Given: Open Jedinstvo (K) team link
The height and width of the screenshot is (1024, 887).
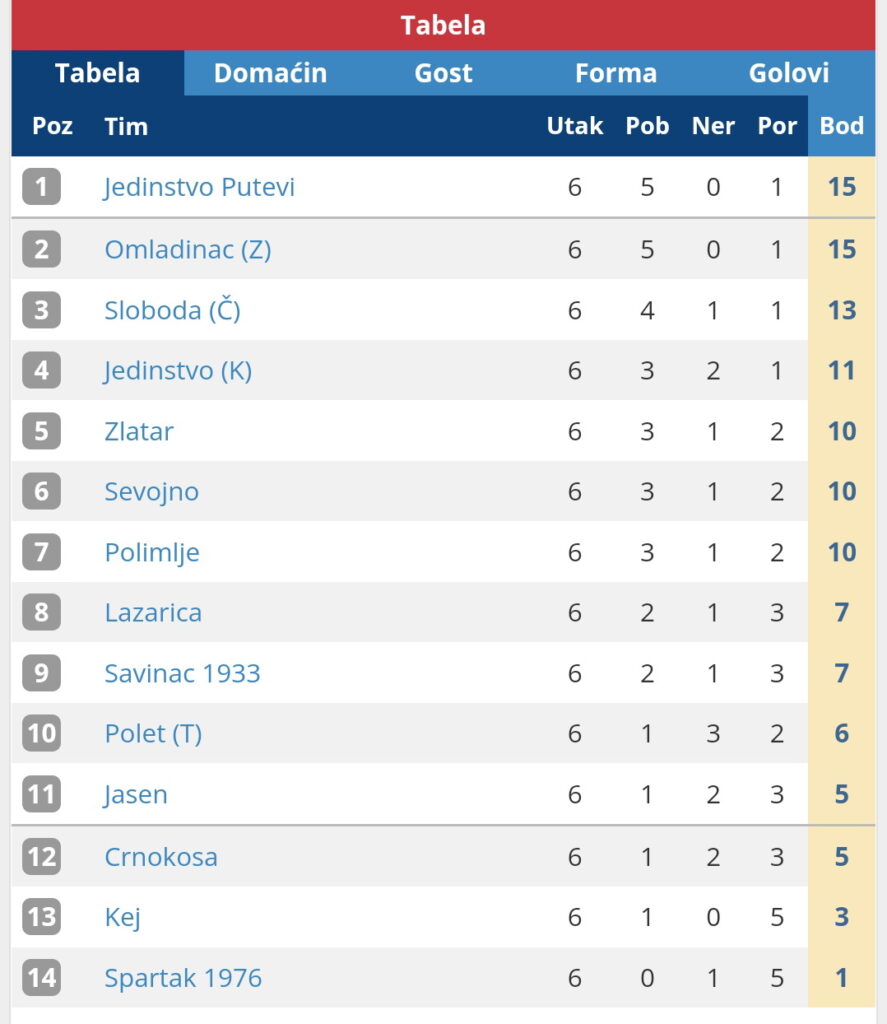Looking at the screenshot, I should pos(178,371).
